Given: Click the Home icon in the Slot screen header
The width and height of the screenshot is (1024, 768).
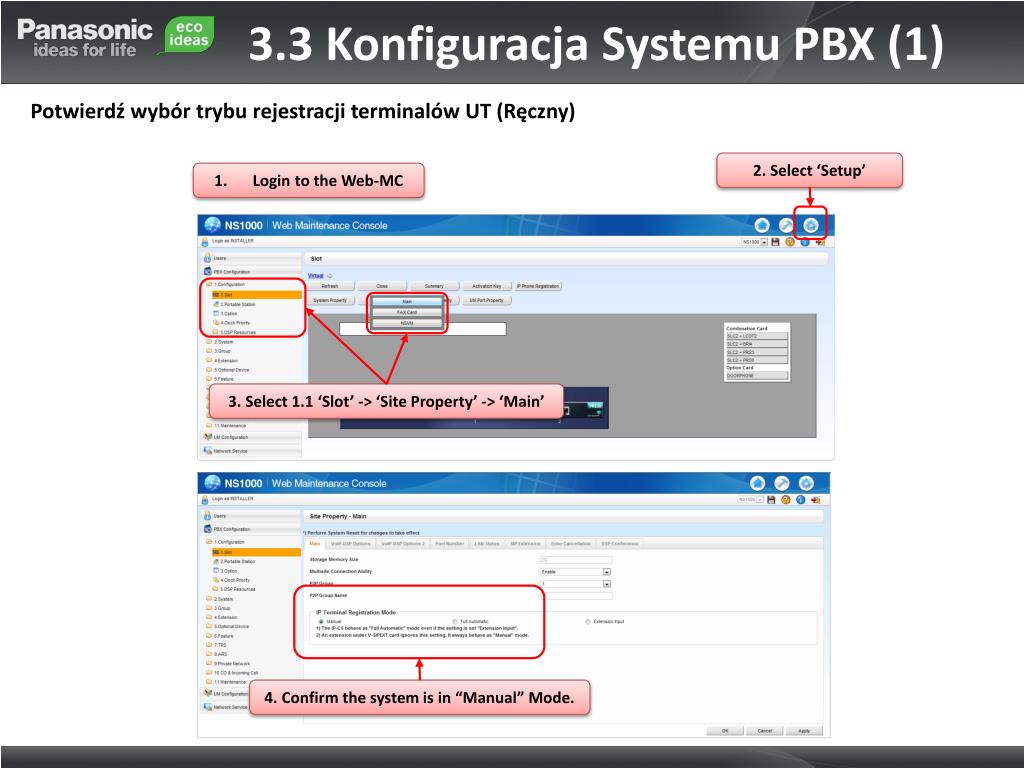Looking at the screenshot, I should [x=762, y=225].
